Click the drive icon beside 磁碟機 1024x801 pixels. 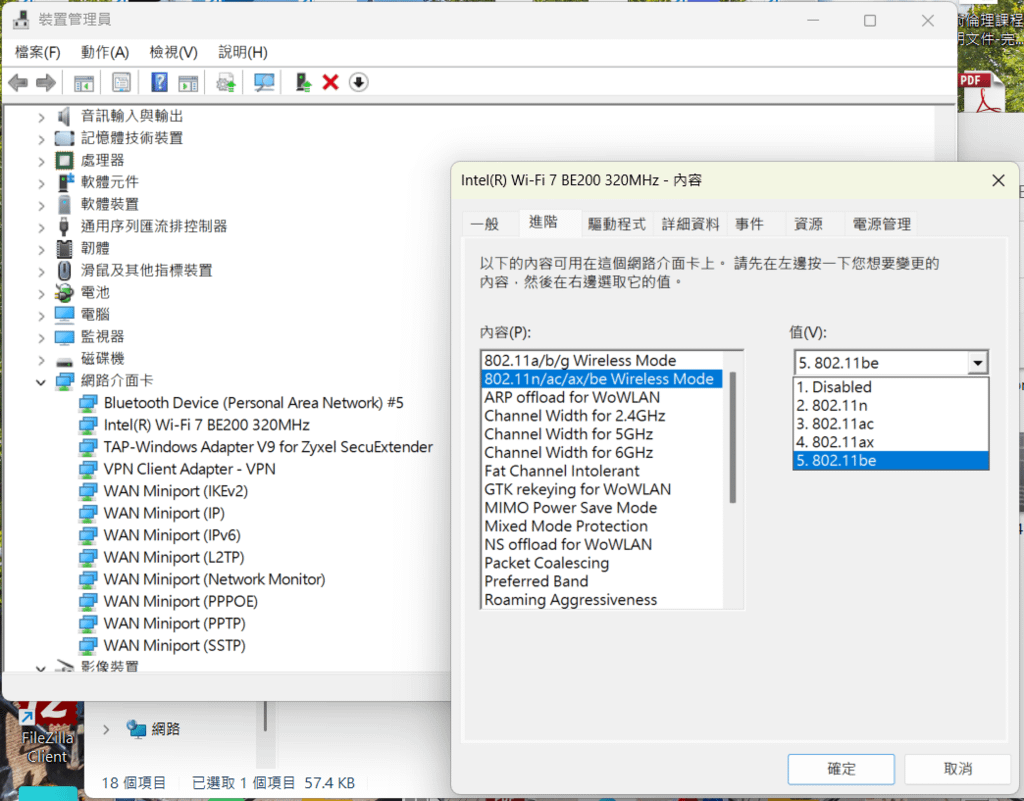point(64,360)
